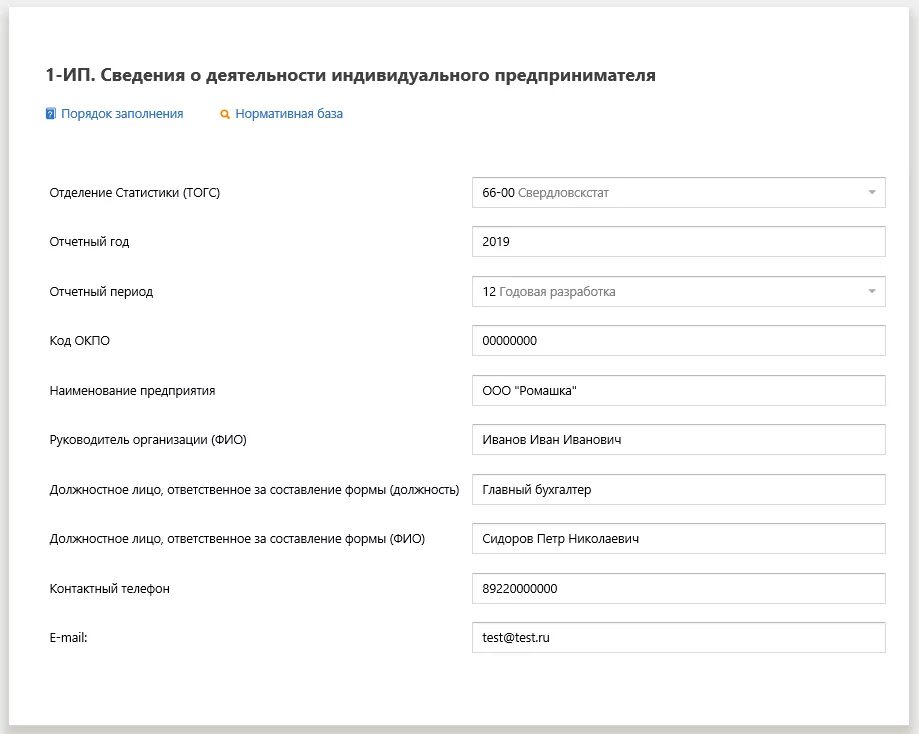The width and height of the screenshot is (919, 734).
Task: Focus the field containing Главный бухгалтер
Action: click(x=679, y=490)
